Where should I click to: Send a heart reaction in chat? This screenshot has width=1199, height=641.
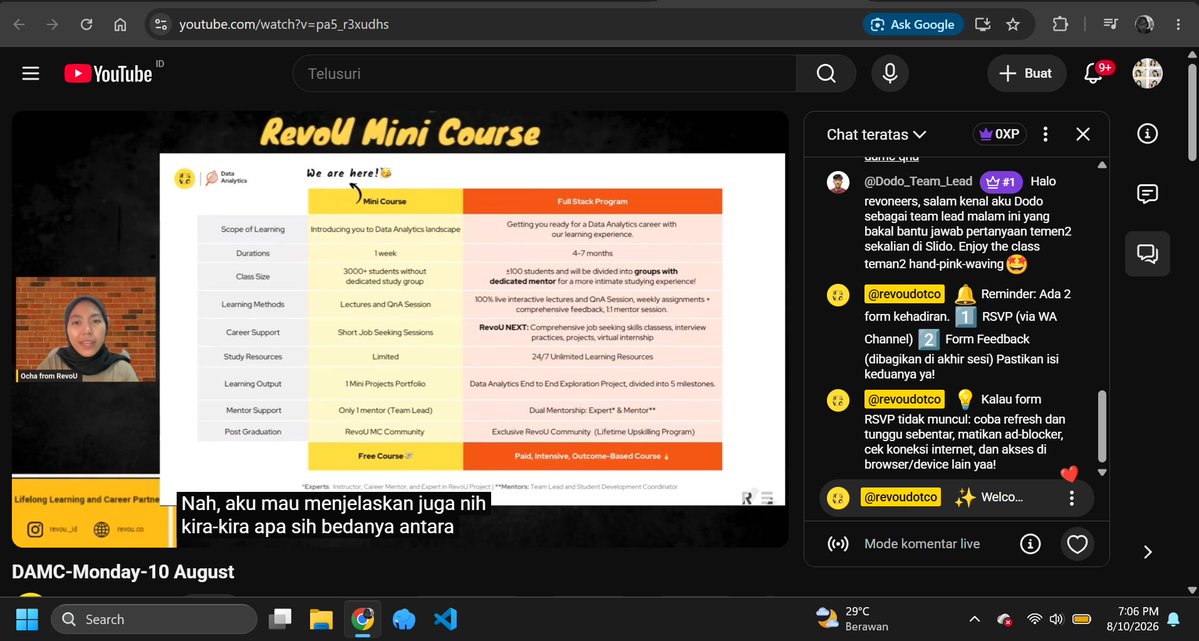click(1077, 544)
